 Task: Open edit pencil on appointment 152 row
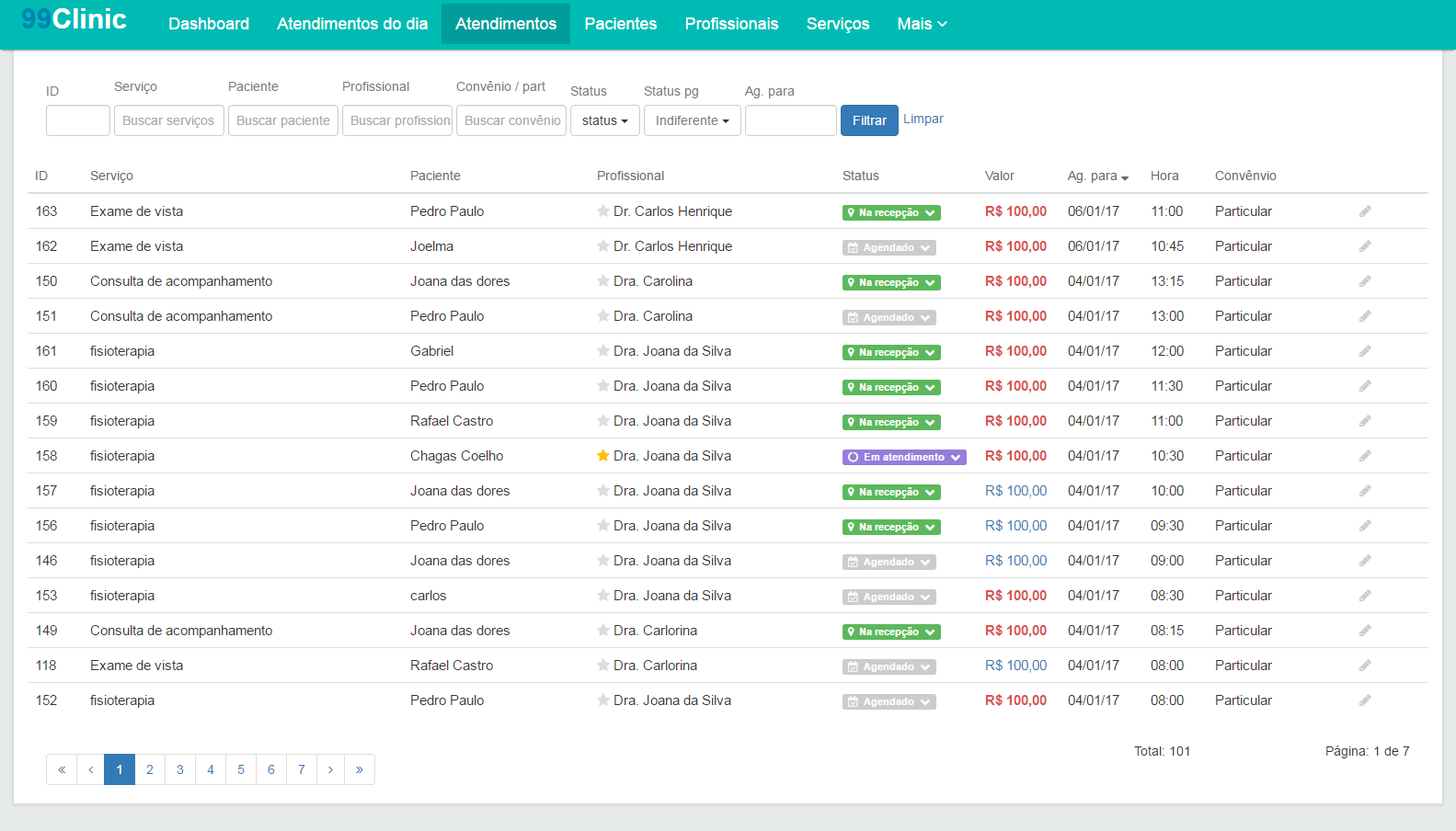1365,700
